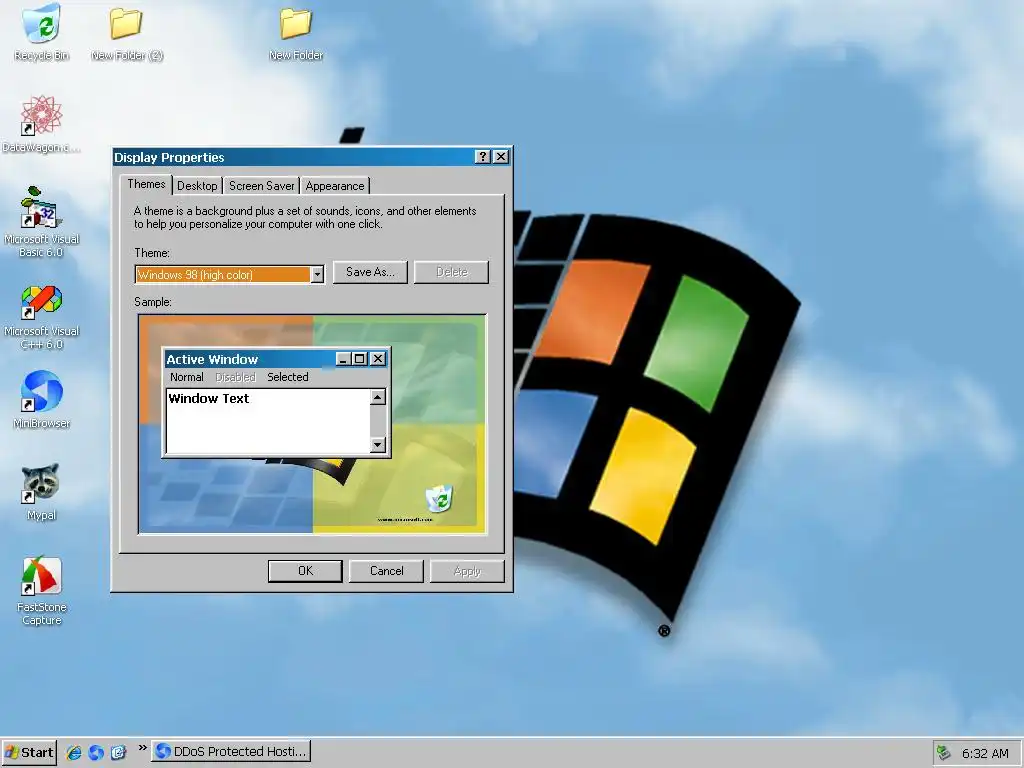Viewport: 1024px width, 768px height.
Task: Click the theme sample preview image
Action: (x=312, y=424)
